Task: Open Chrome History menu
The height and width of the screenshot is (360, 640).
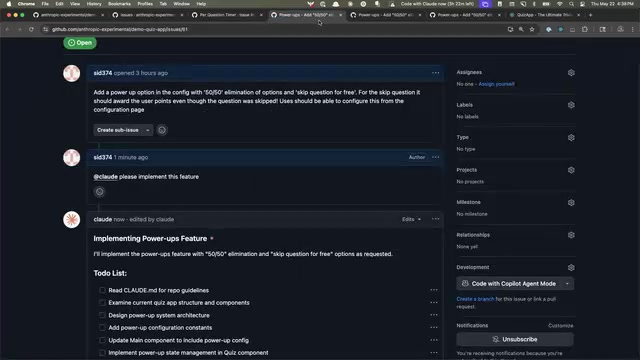Action: pos(94,4)
